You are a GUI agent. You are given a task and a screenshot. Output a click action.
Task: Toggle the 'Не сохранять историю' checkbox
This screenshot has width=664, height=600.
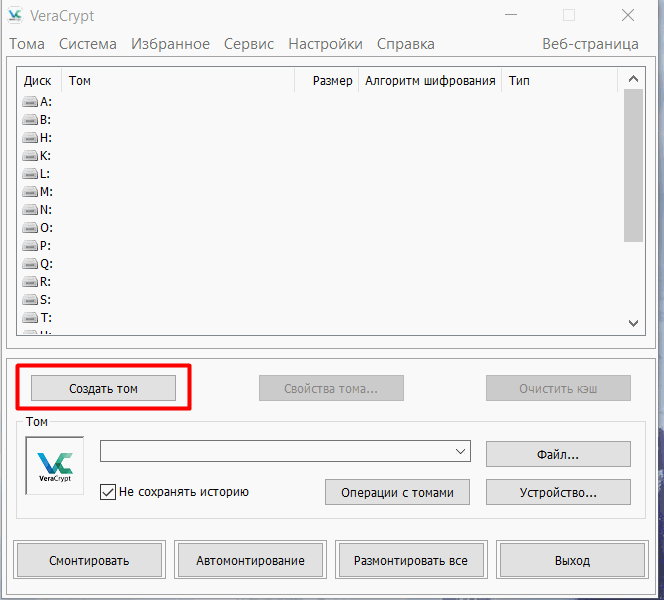click(108, 492)
